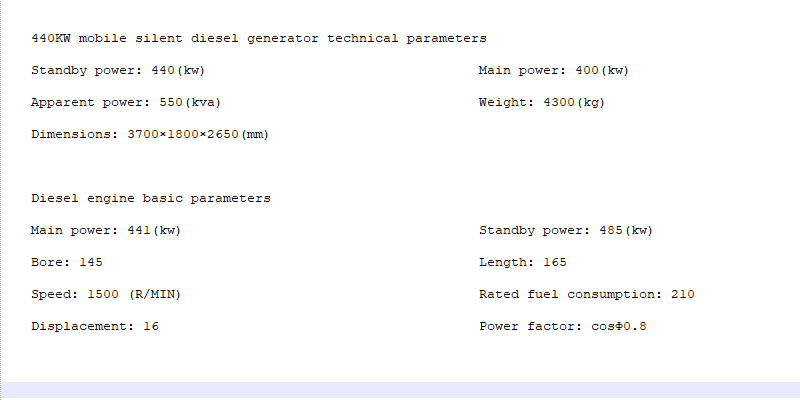Select the Displacement: 16 line
The image size is (800, 400).
[95, 327]
